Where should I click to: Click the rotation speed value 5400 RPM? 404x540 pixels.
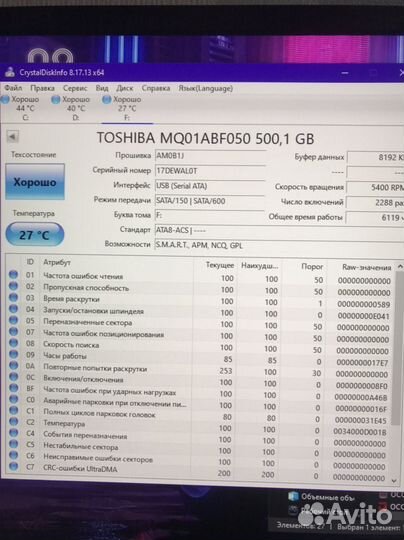tap(375, 187)
